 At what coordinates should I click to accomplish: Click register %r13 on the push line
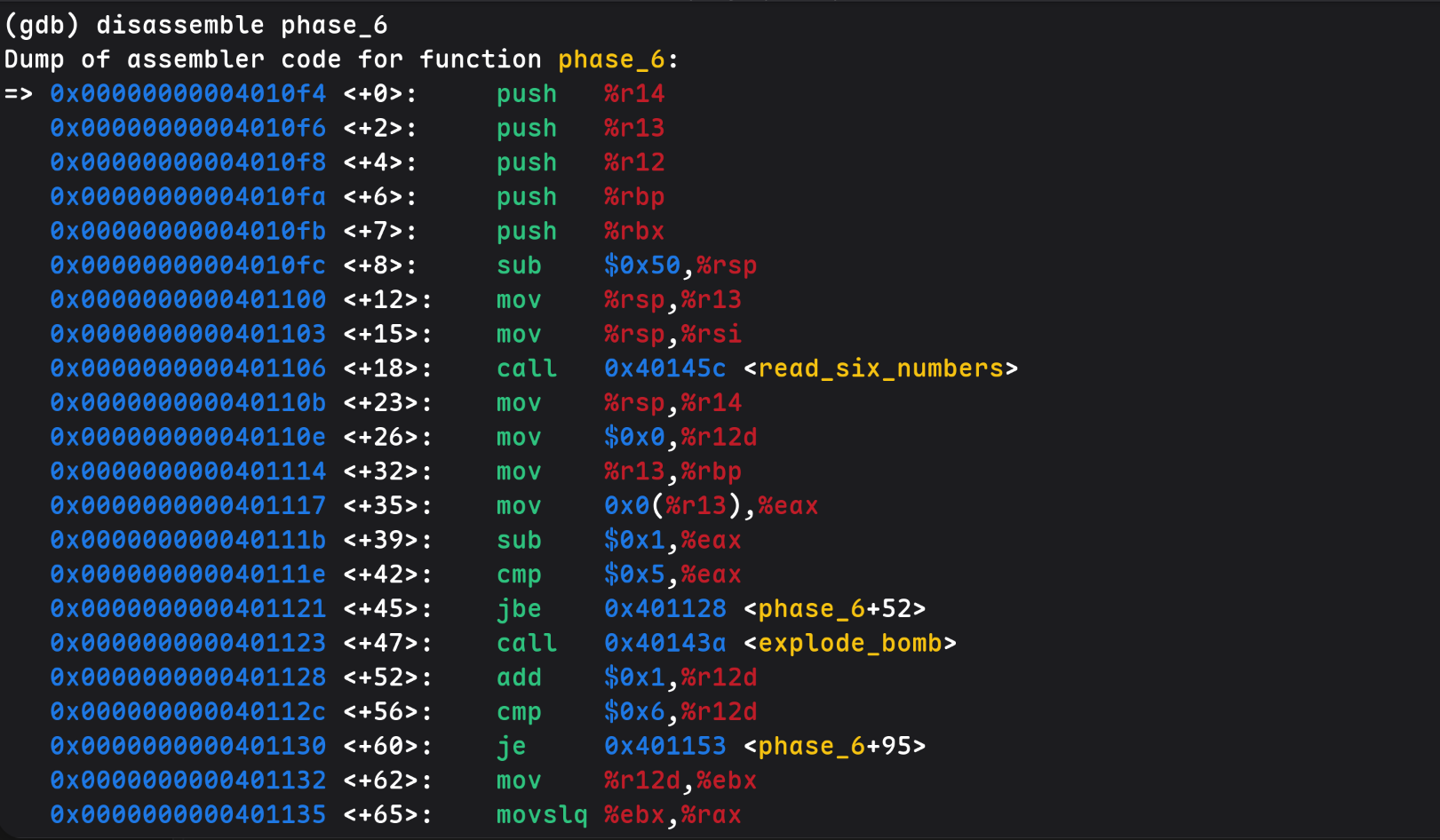[x=634, y=128]
